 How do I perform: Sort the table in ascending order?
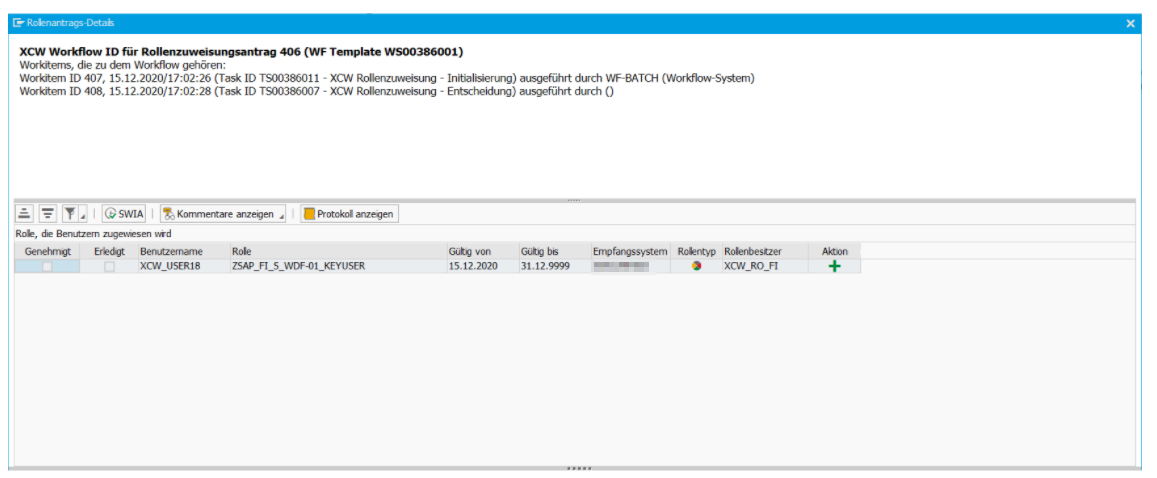click(x=24, y=214)
